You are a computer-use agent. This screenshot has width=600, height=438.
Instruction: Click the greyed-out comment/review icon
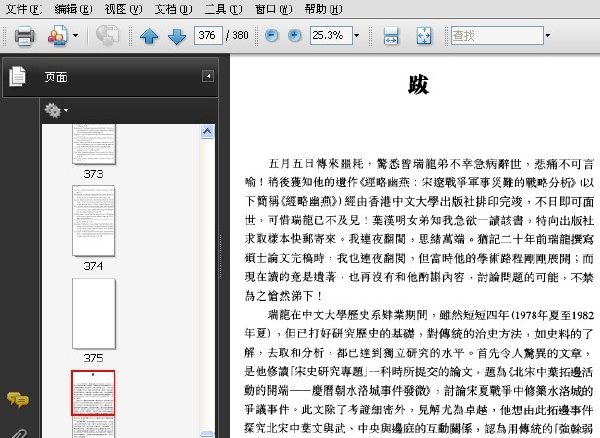(107, 36)
